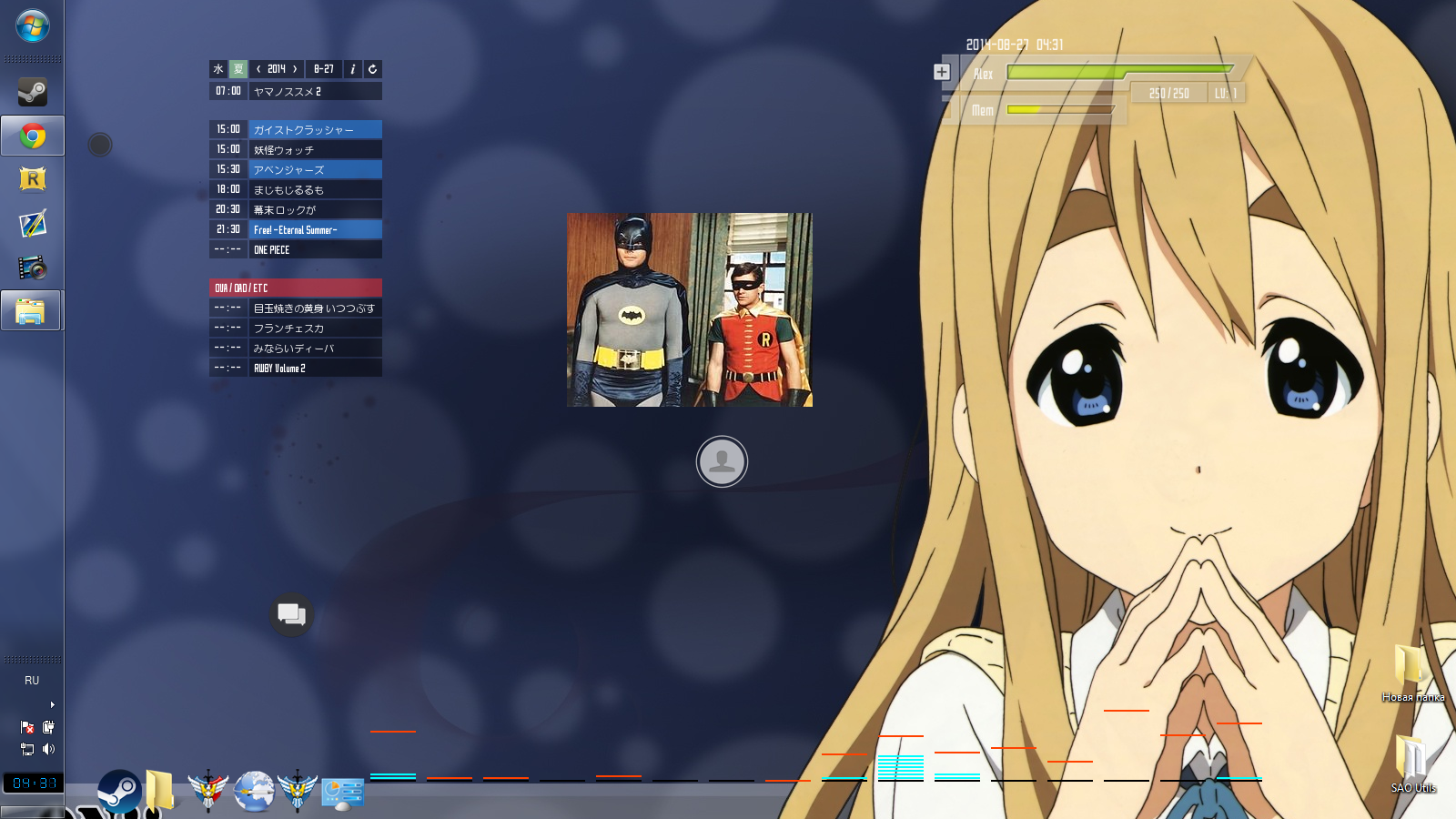
Task: Click the Mem yellow usage bar
Action: coord(1061,110)
